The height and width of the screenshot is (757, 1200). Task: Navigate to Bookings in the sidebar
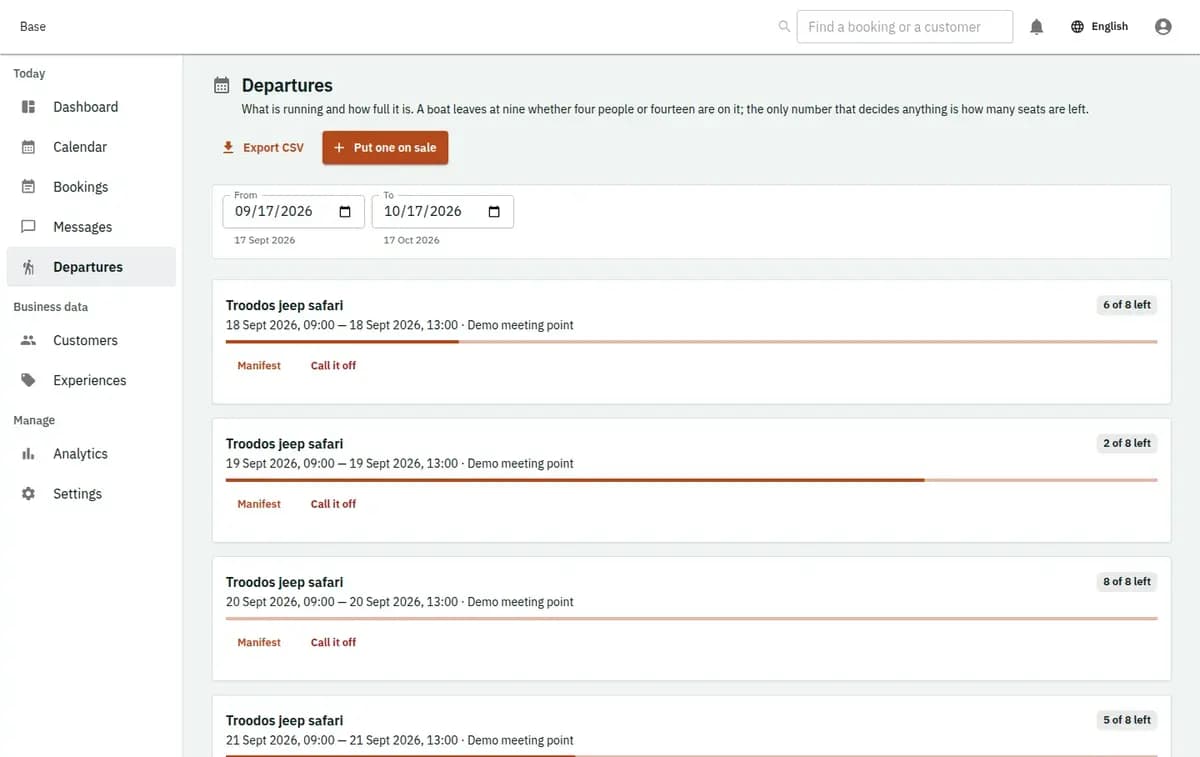pos(91,187)
